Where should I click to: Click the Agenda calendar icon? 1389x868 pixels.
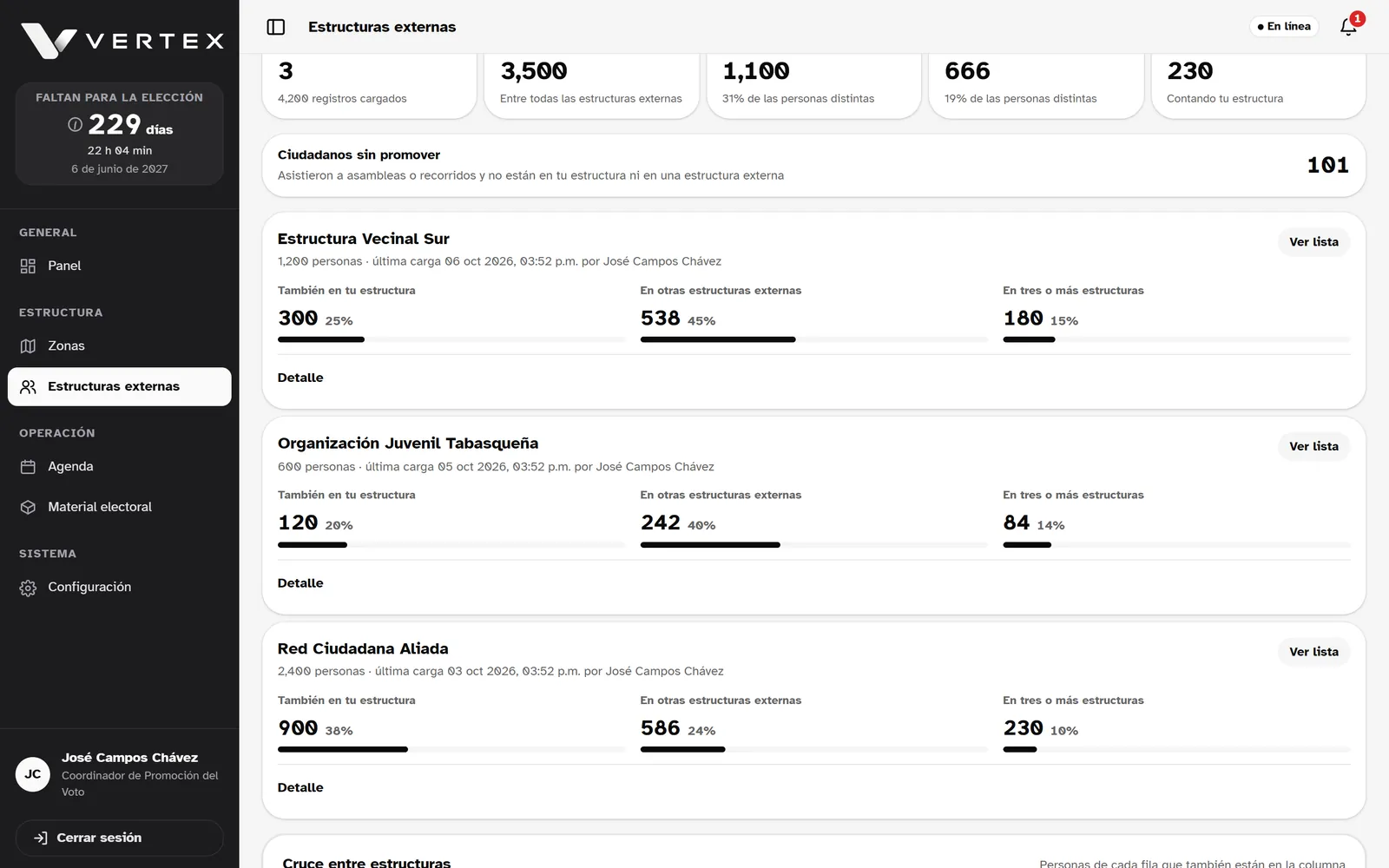pyautogui.click(x=28, y=466)
